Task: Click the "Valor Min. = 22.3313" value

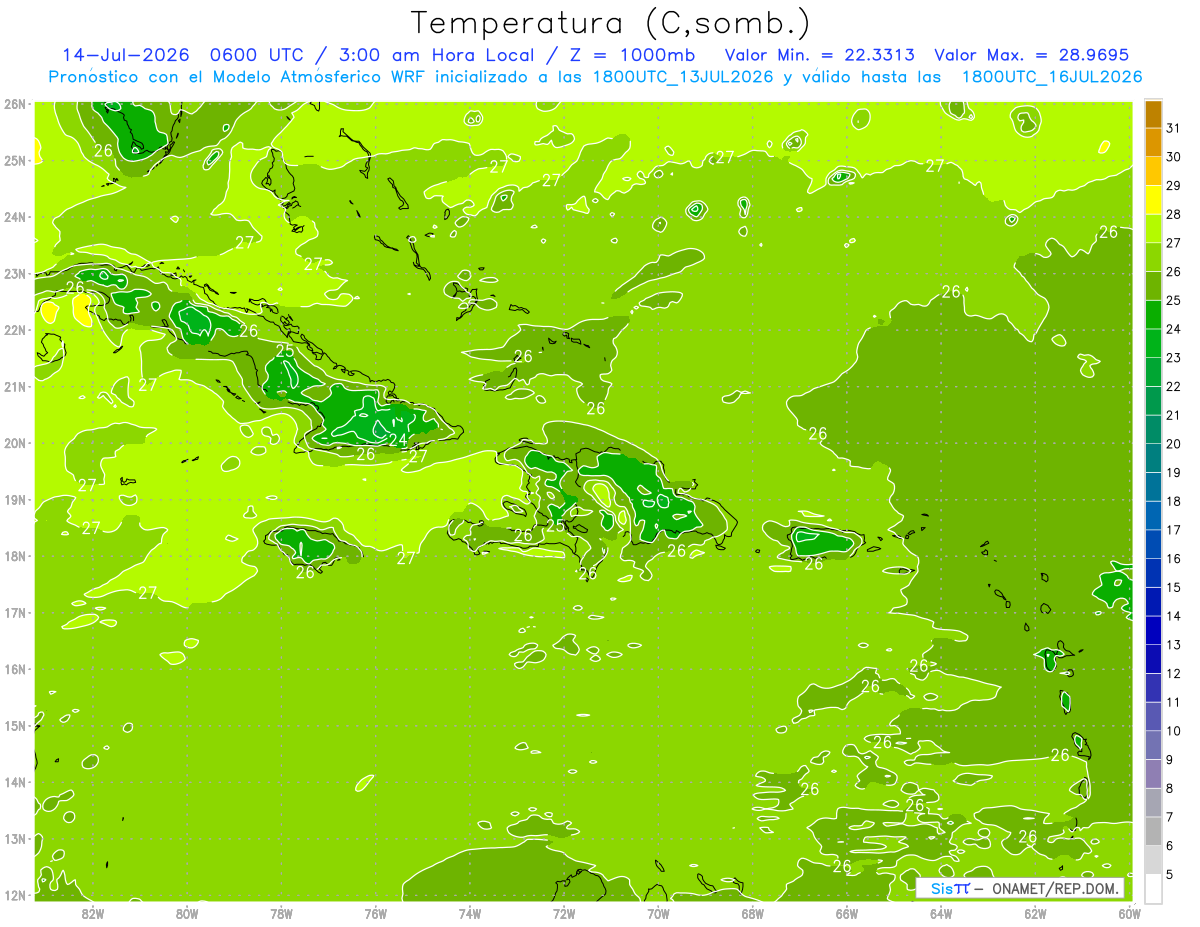Action: tap(819, 55)
